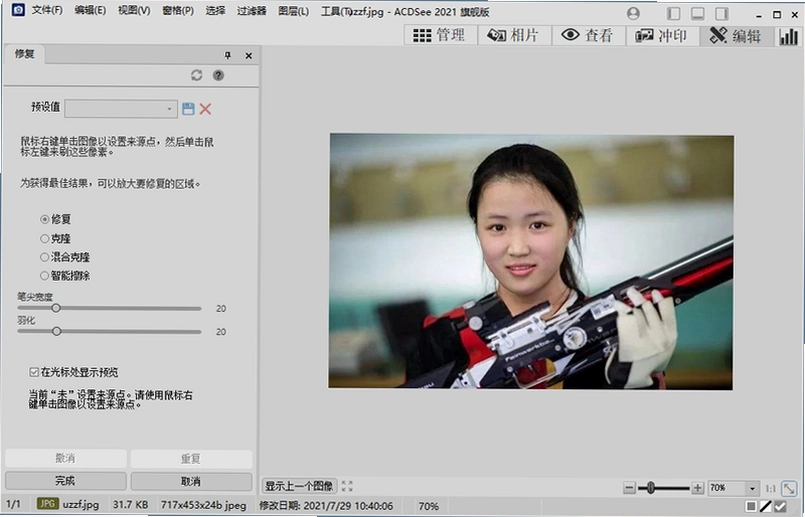Click the 717x453x24b jpeg dimensions text
The image size is (805, 517).
204,505
